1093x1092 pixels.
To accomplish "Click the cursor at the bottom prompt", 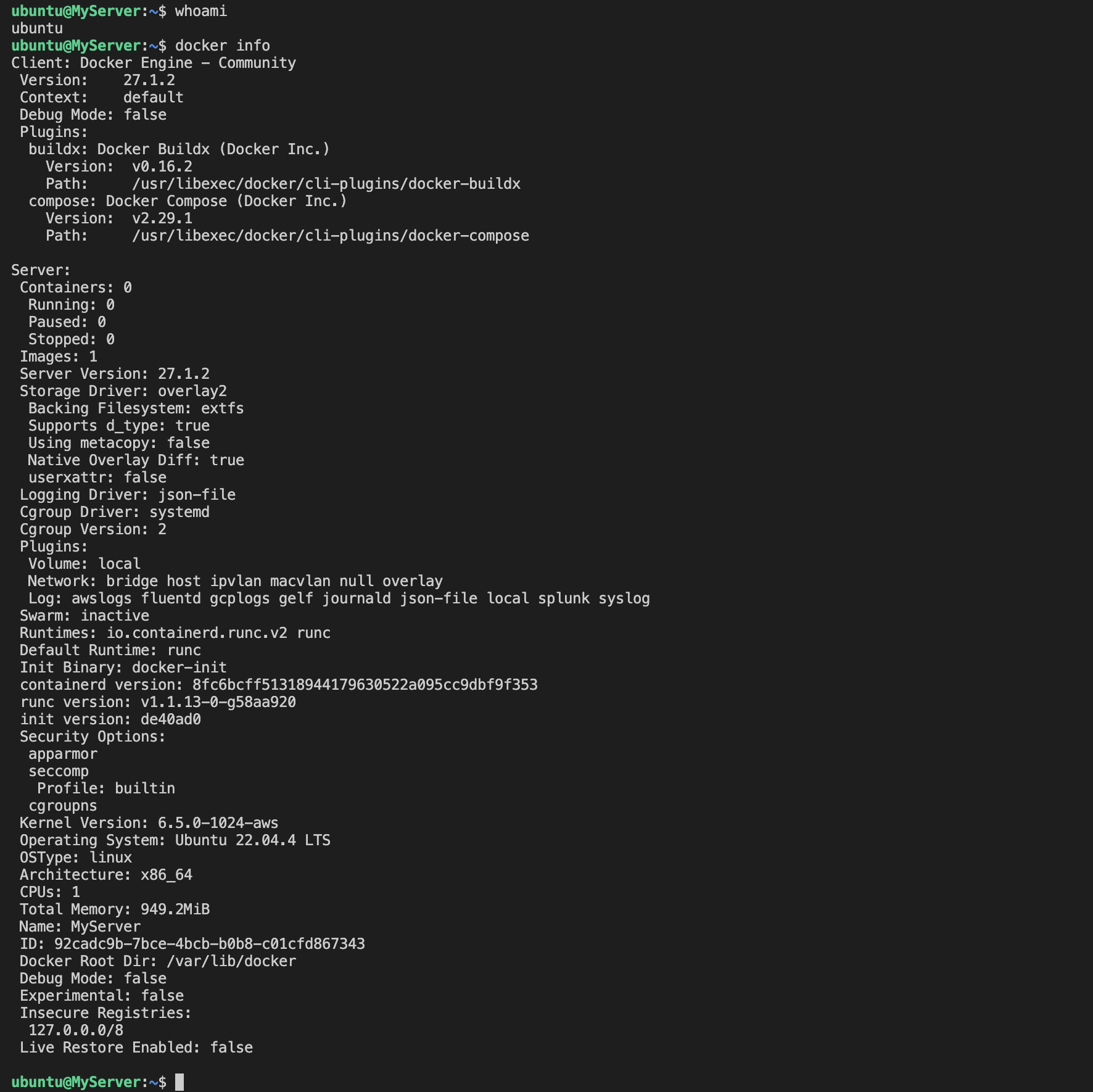I will click(179, 1082).
